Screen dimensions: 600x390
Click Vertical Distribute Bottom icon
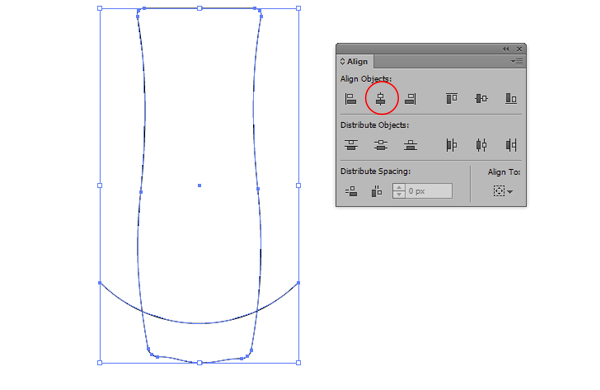tap(411, 145)
